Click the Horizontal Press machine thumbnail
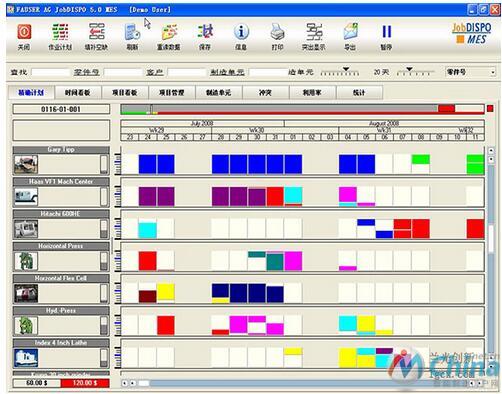The height and width of the screenshot is (394, 502). pos(26,261)
